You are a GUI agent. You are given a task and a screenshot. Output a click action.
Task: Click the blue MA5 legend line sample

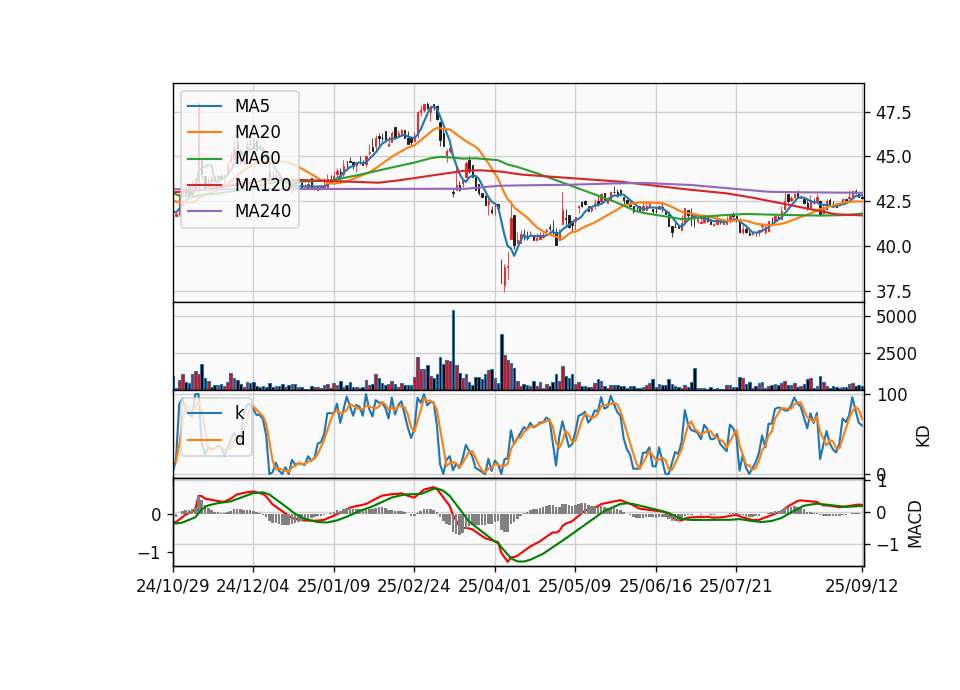coord(204,106)
